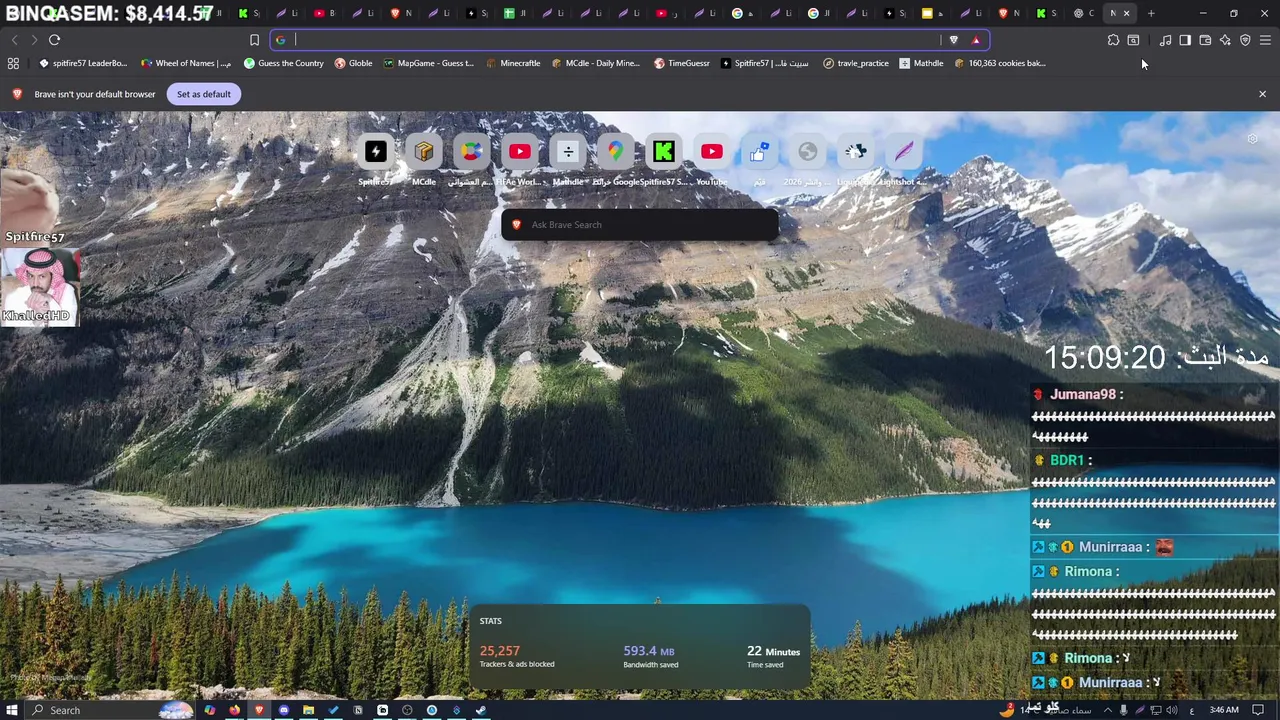Open Brave icon in Windows taskbar

tap(259, 710)
